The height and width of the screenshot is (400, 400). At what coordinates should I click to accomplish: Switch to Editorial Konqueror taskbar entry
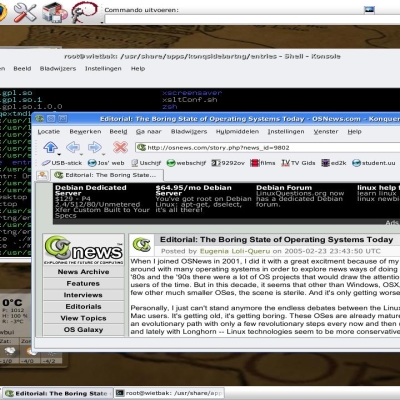[57, 393]
